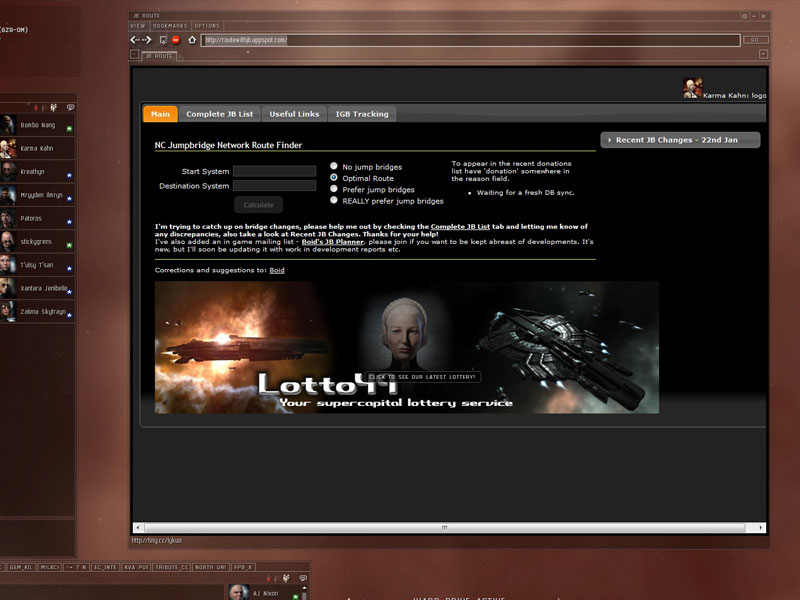This screenshot has width=800, height=600.
Task: Select the JB ROUTE browser tab
Action: pyautogui.click(x=159, y=56)
